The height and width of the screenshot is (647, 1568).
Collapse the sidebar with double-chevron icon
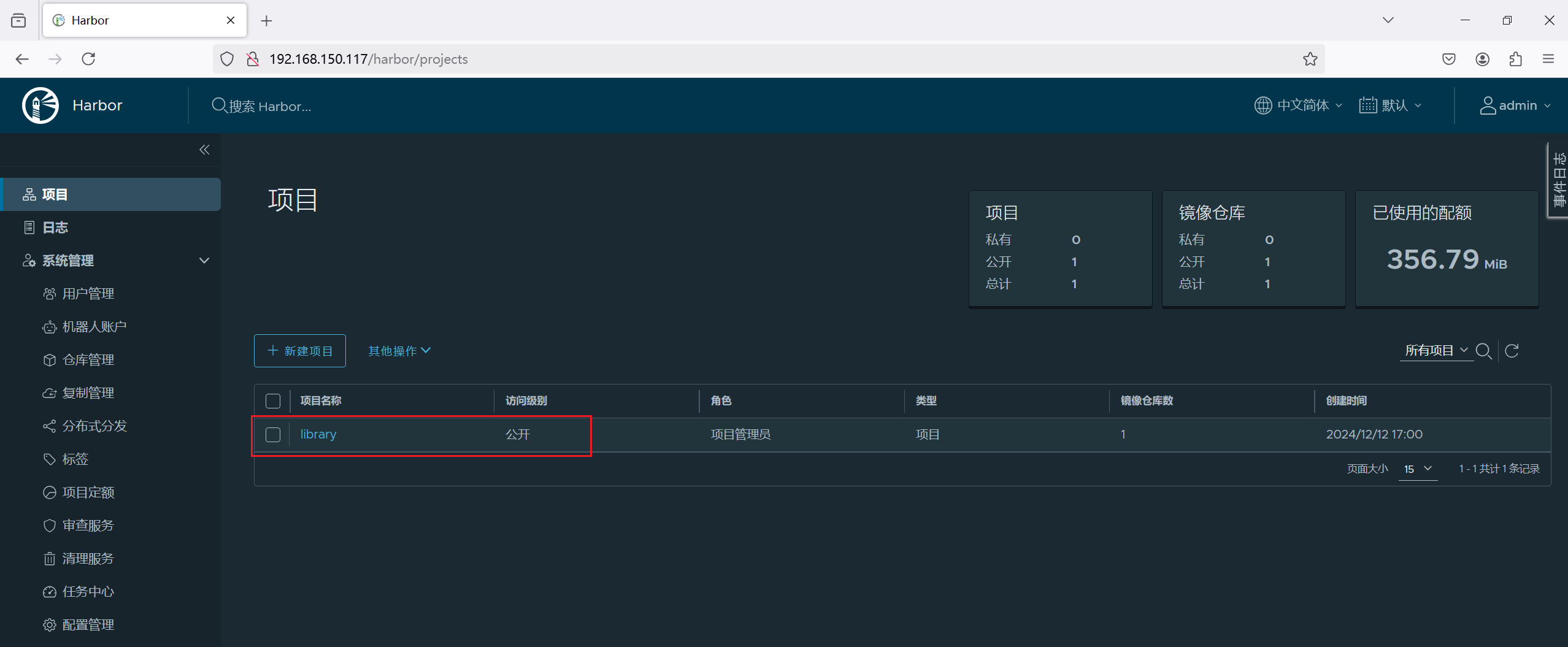point(204,150)
